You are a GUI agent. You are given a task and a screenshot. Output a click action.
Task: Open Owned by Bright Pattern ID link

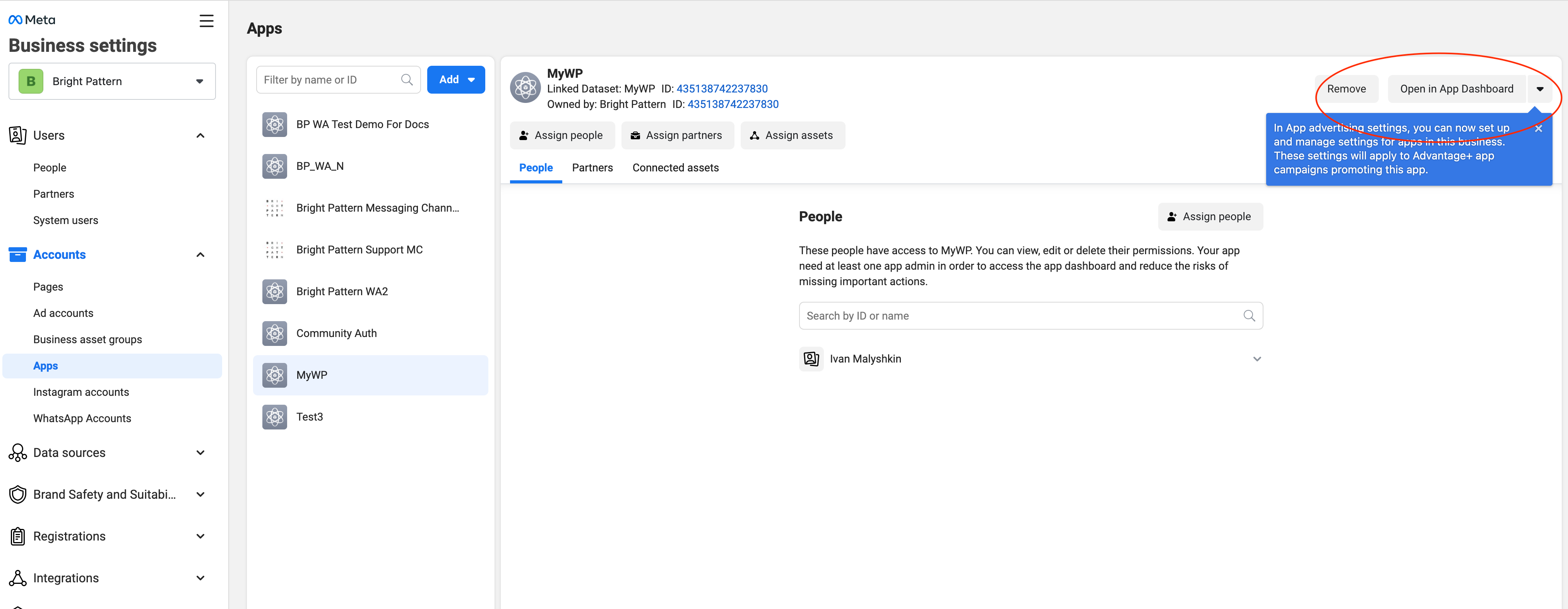click(x=733, y=104)
